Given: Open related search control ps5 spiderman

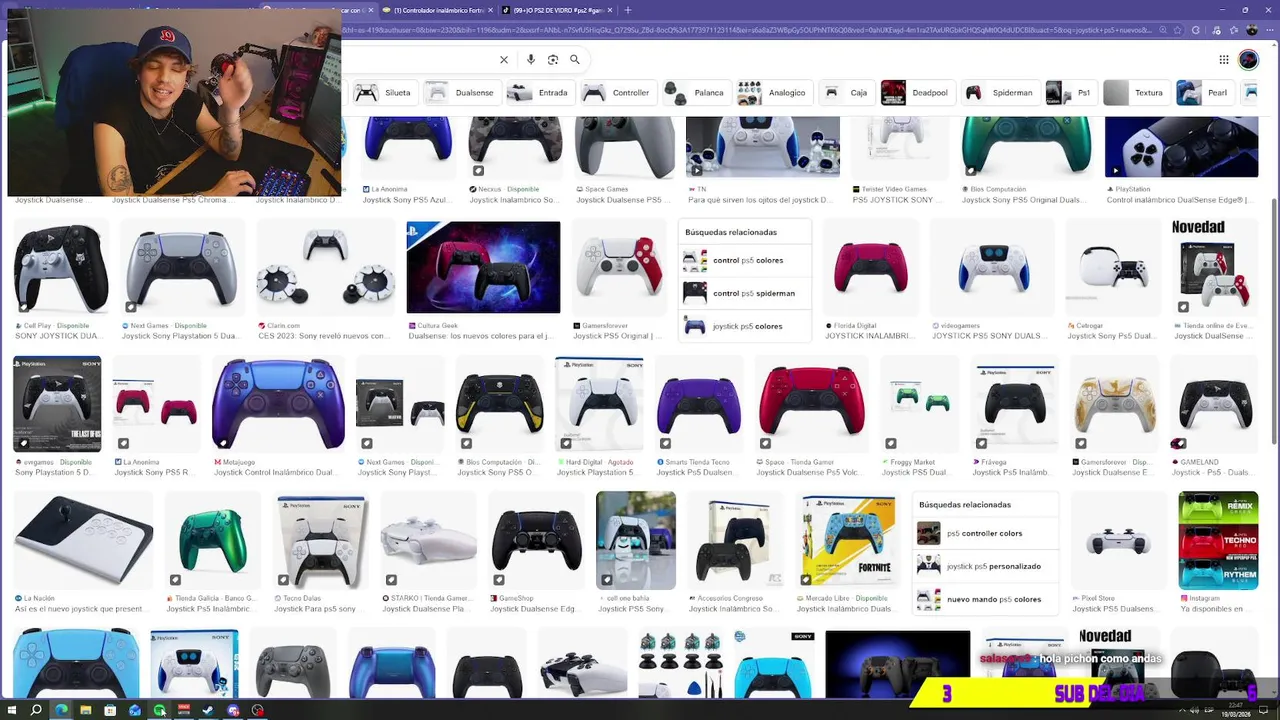Looking at the screenshot, I should tap(745, 294).
